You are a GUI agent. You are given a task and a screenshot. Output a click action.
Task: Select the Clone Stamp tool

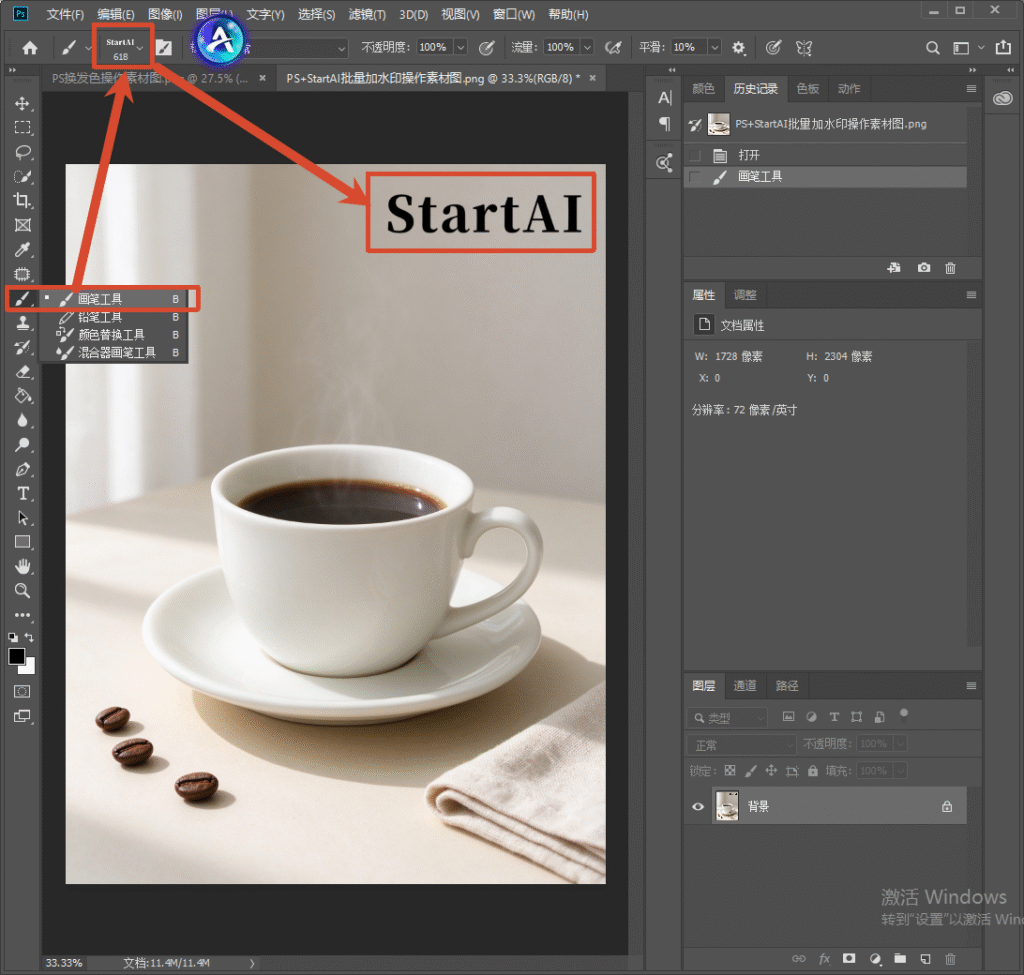tap(22, 323)
